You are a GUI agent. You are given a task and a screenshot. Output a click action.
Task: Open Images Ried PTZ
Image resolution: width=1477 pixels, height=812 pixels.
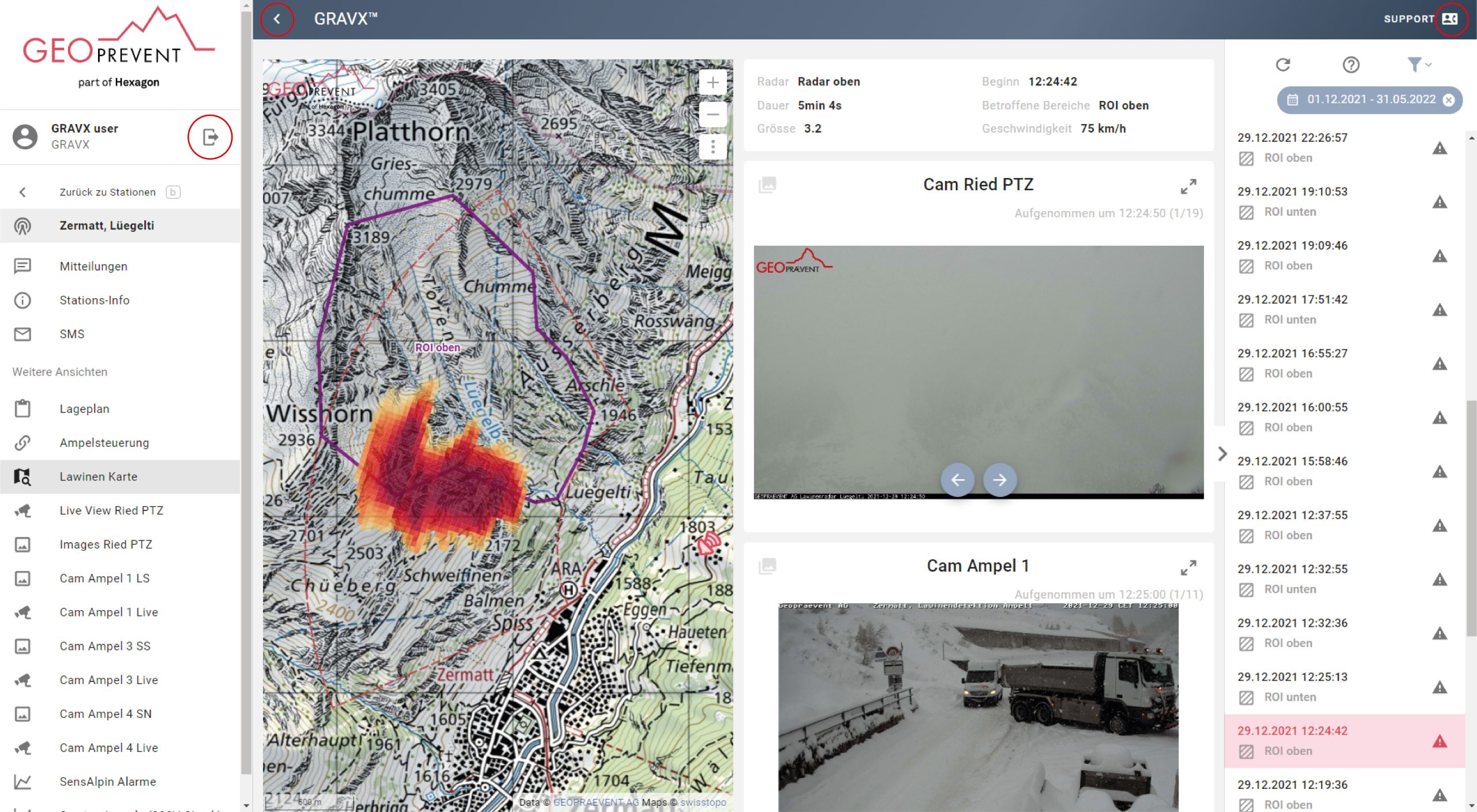(x=120, y=544)
